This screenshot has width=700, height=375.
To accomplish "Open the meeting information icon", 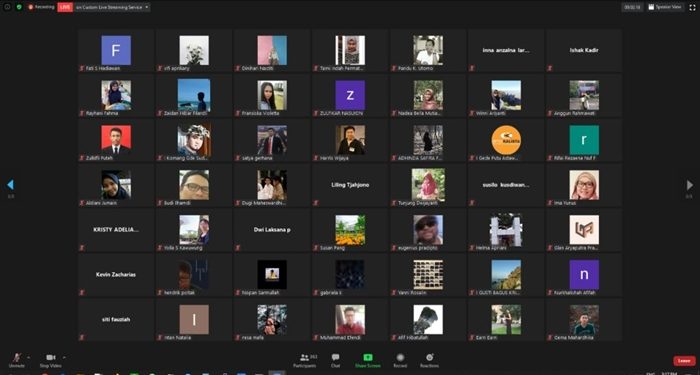I will [7, 7].
